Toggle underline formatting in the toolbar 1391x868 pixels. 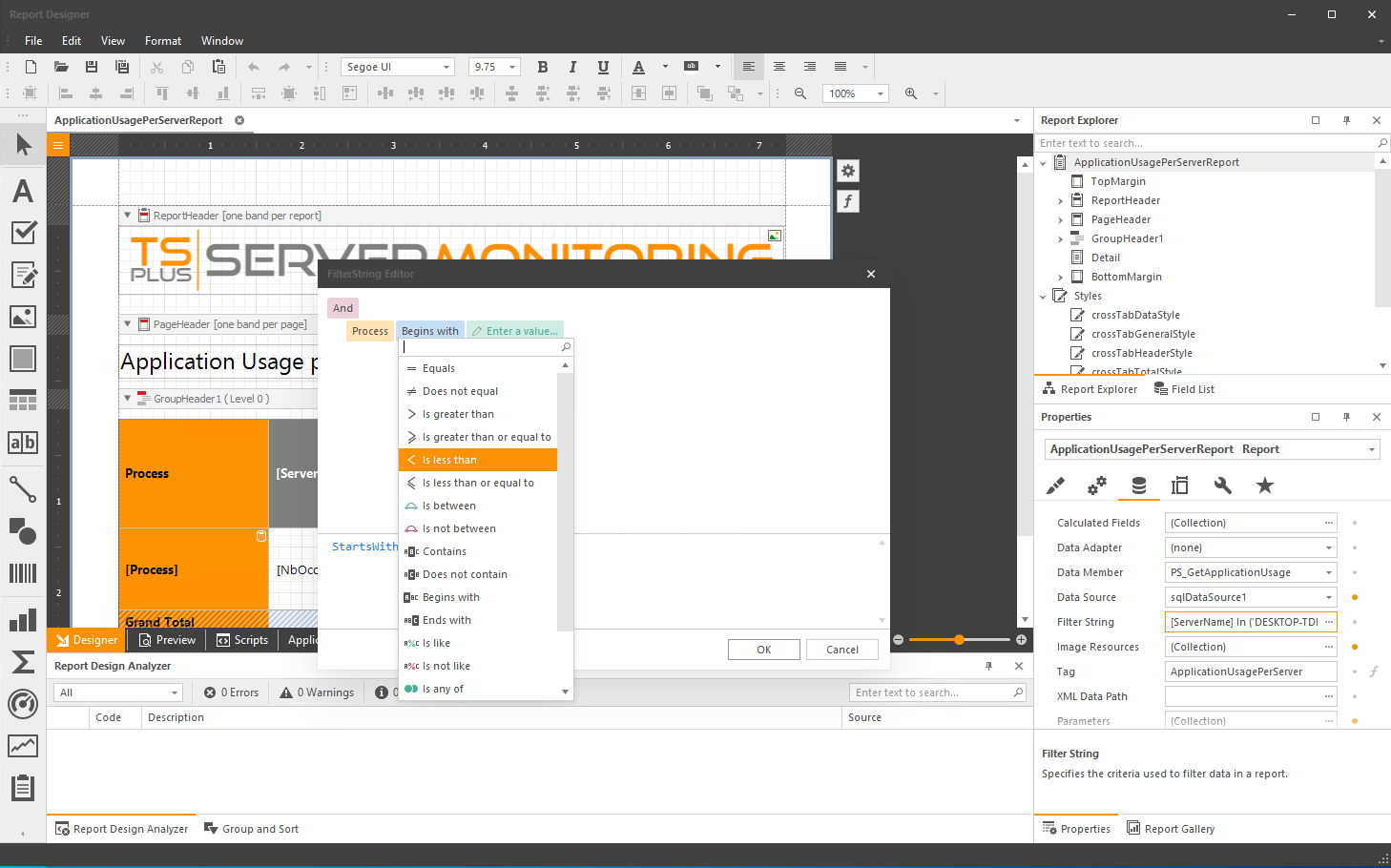pos(603,67)
